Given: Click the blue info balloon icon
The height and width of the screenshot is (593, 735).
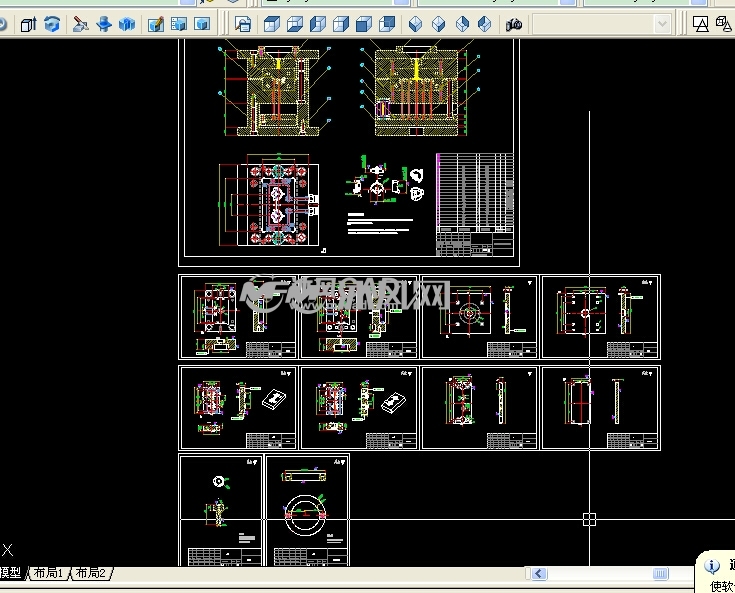Looking at the screenshot, I should 712,566.
